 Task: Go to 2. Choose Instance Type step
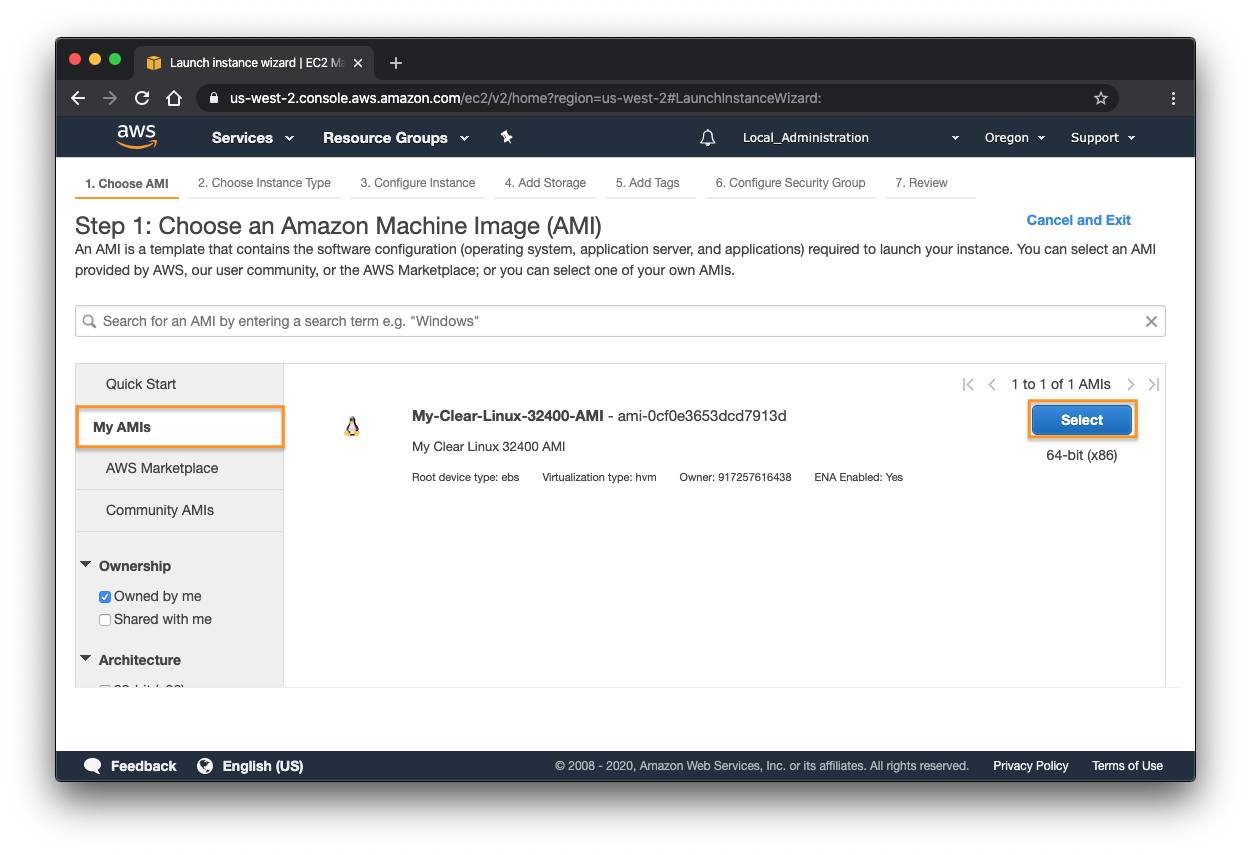pyautogui.click(x=264, y=183)
